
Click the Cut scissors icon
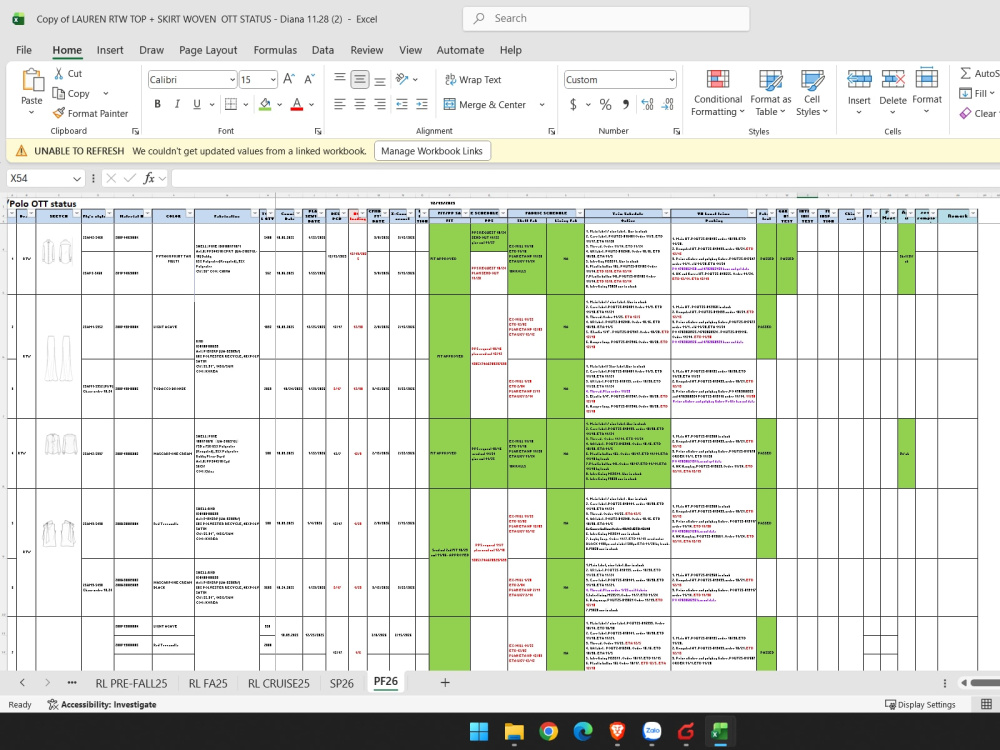(59, 73)
